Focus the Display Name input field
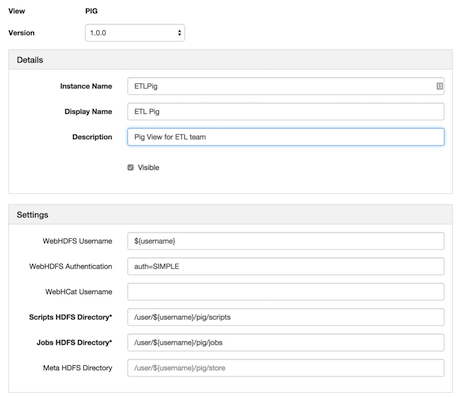The width and height of the screenshot is (459, 397). point(286,112)
